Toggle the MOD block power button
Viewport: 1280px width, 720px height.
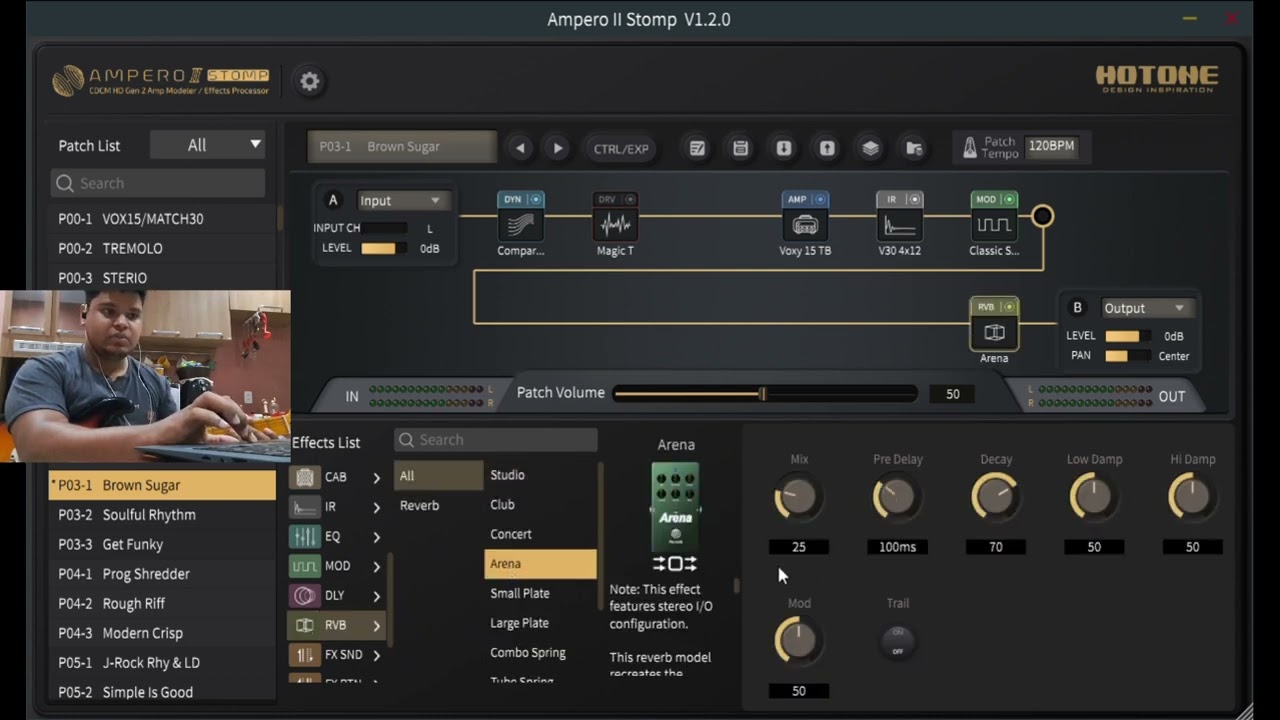click(x=1009, y=199)
